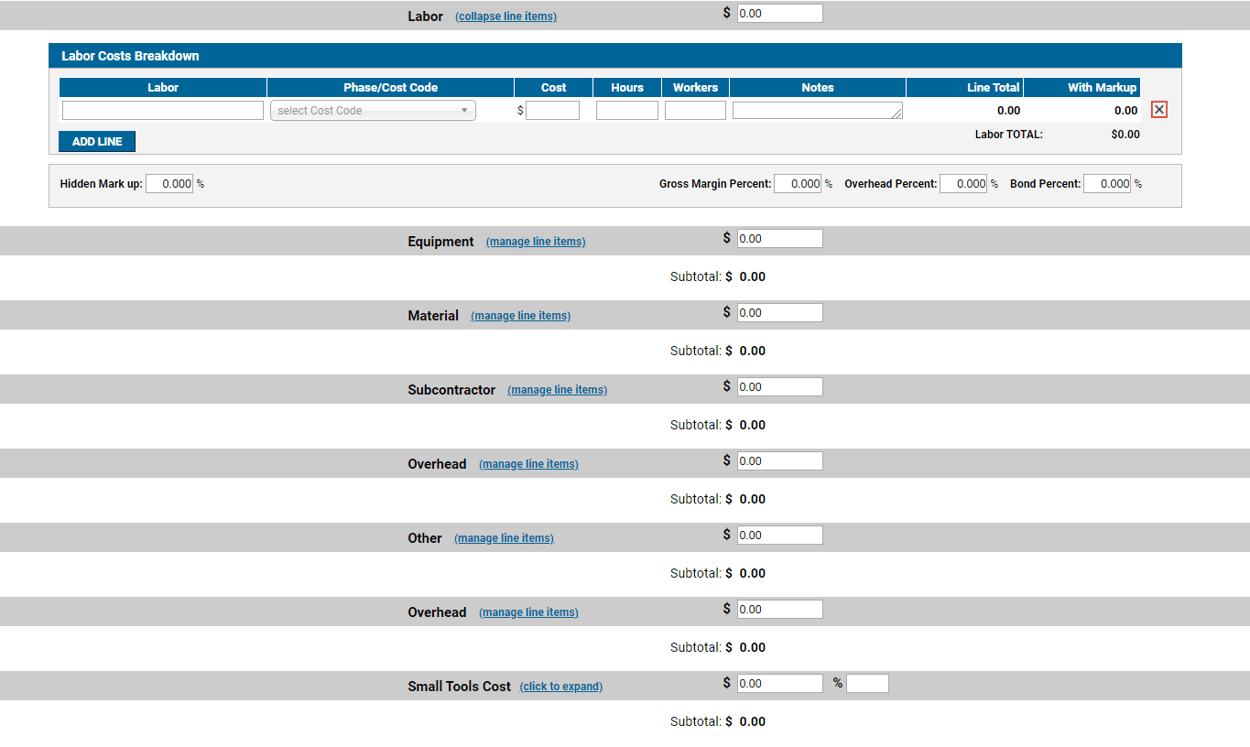This screenshot has width=1250, height=747.
Task: Delete the labor line with red X
Action: (1159, 110)
